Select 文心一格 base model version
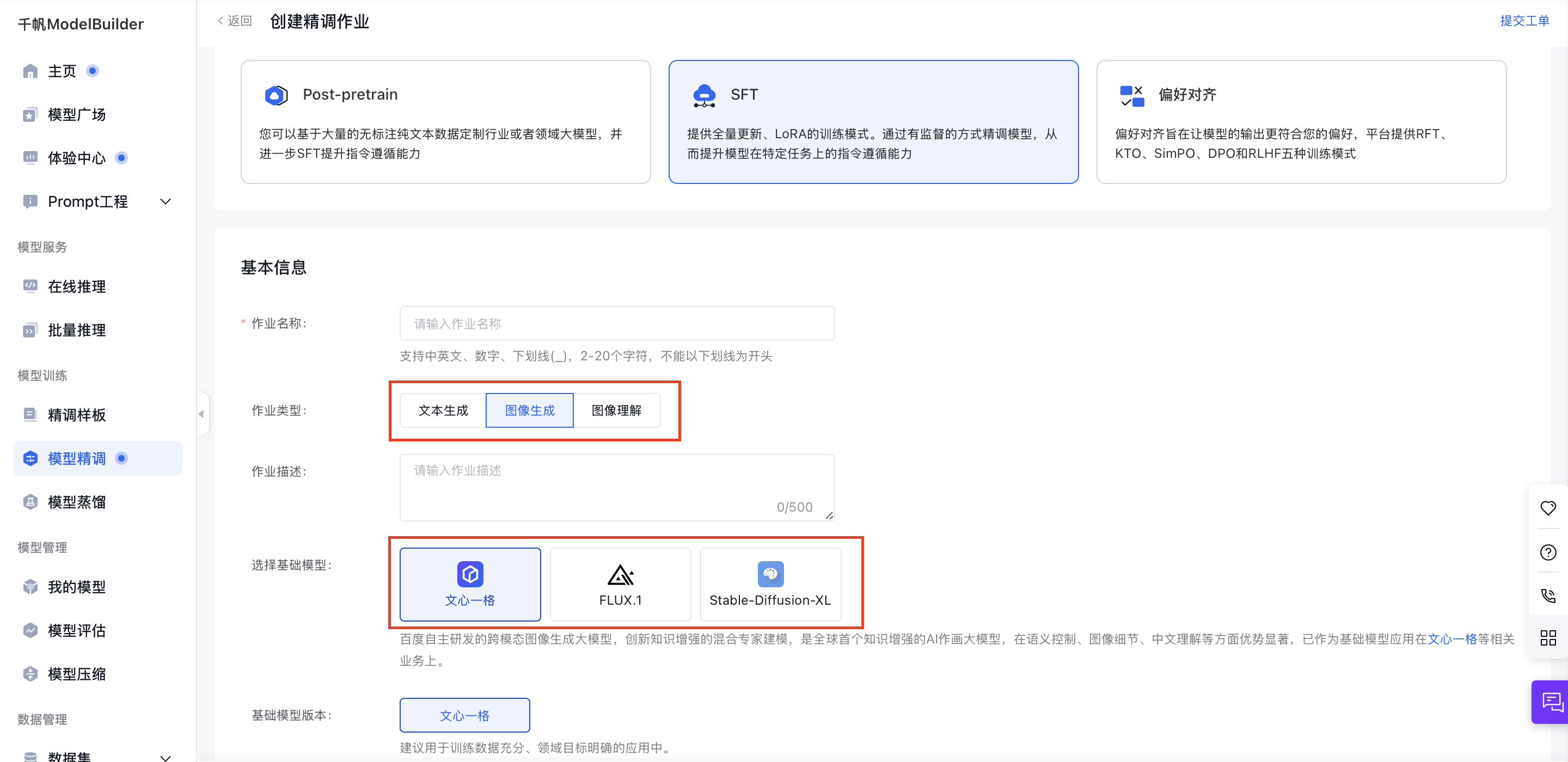 click(x=464, y=715)
